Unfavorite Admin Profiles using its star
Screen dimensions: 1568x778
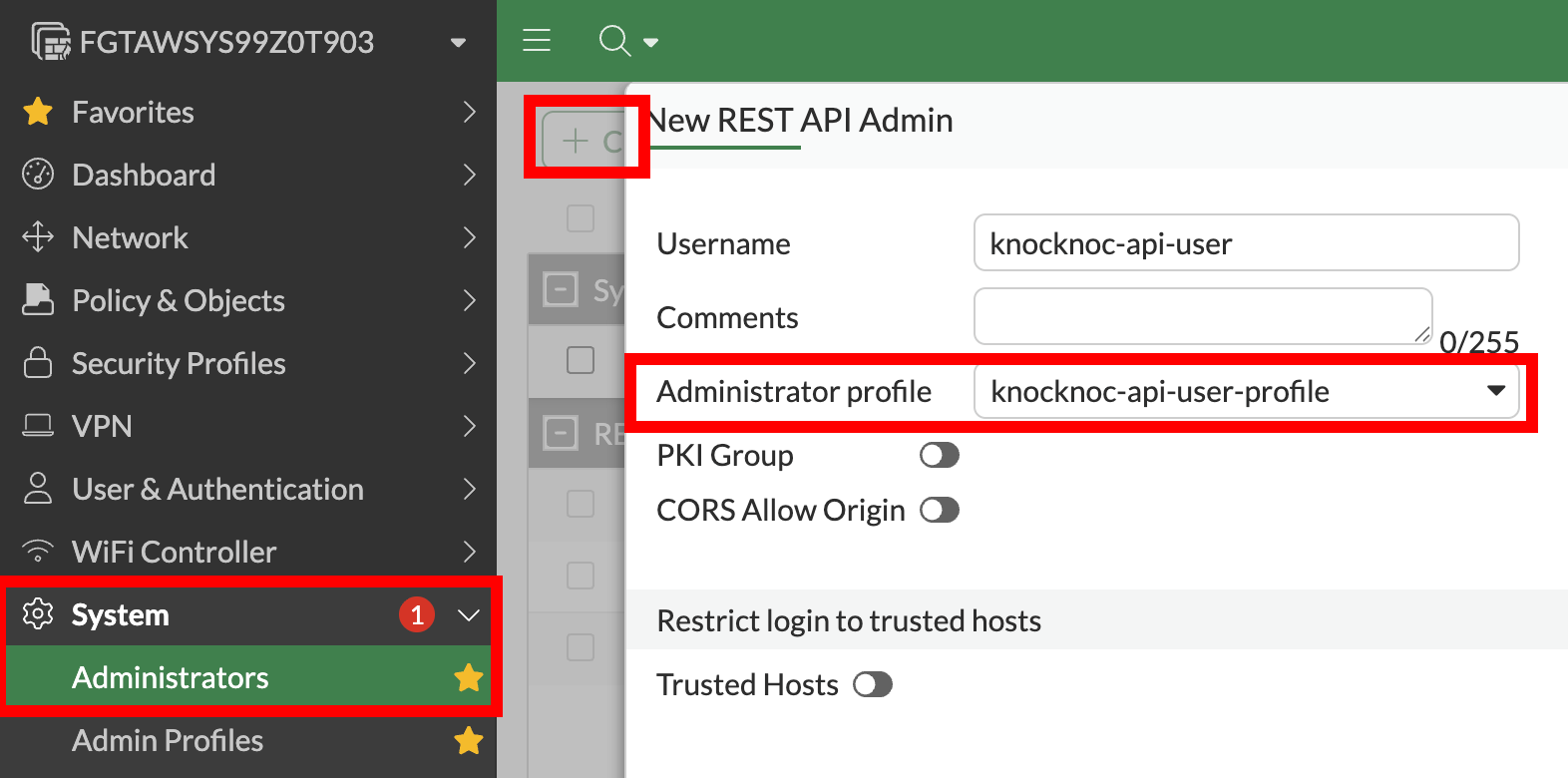point(468,740)
